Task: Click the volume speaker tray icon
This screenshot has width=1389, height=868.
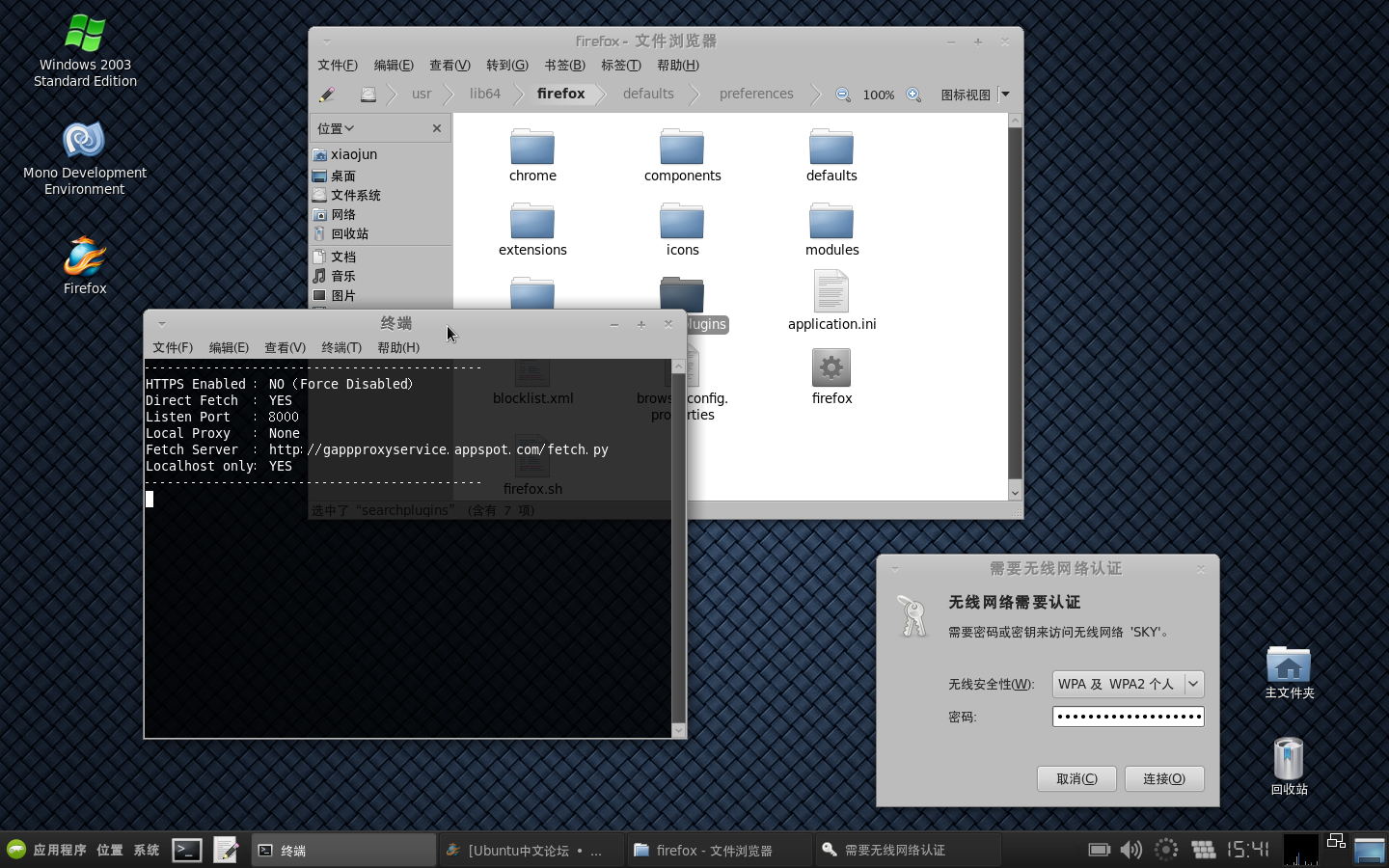Action: click(1131, 850)
